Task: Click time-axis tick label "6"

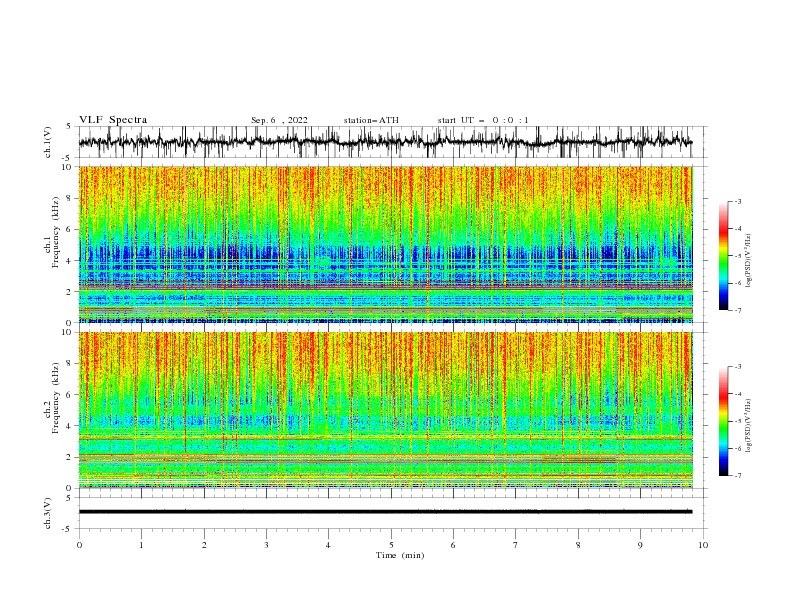Action: click(453, 545)
